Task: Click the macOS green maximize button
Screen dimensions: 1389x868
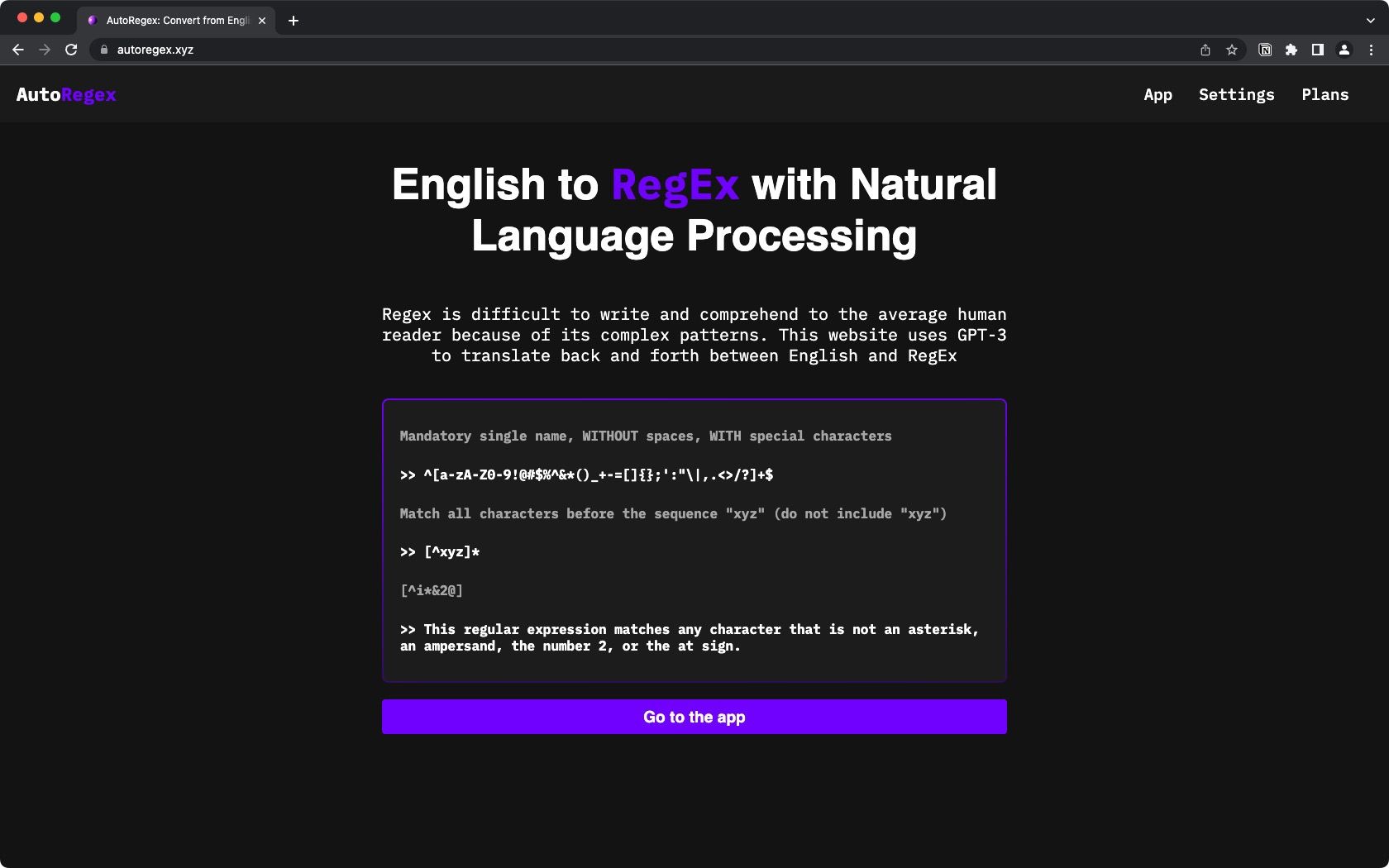Action: click(55, 17)
